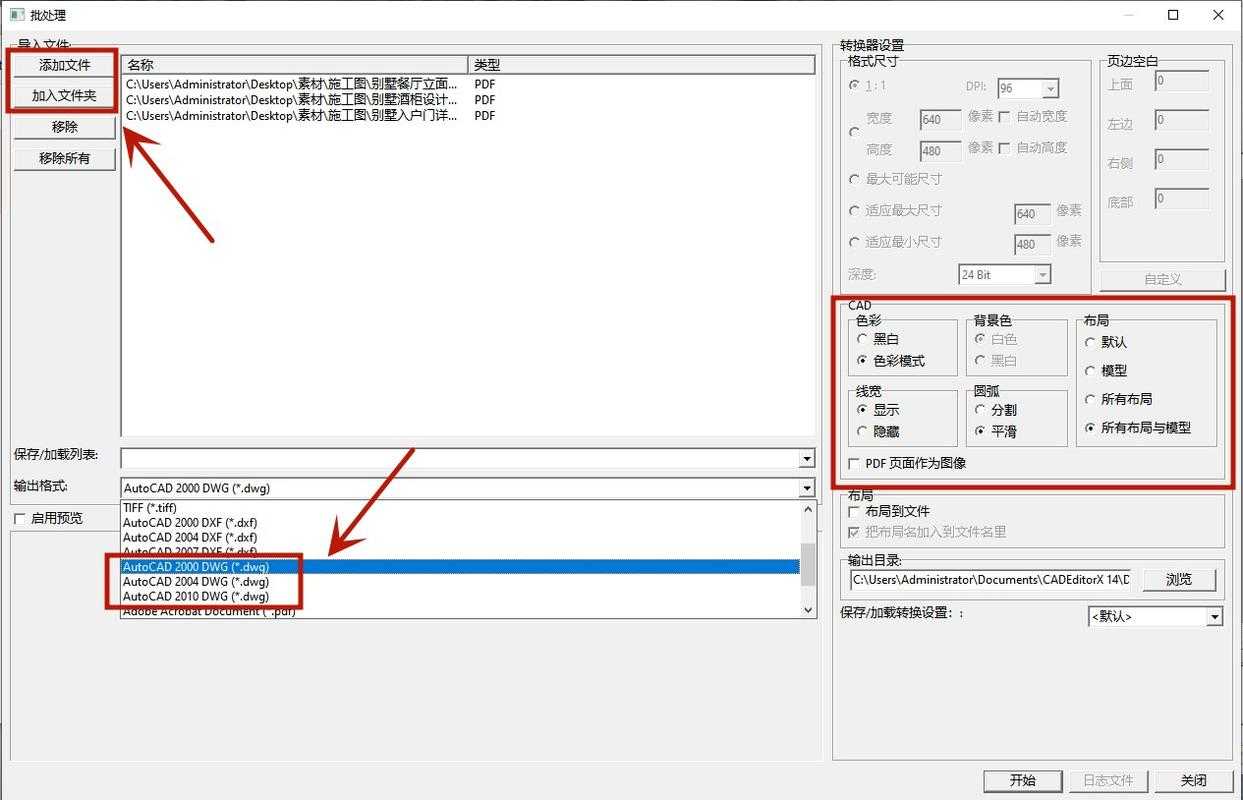The image size is (1243, 800).
Task: Open the <默认> conversion settings dropdown
Action: [1214, 617]
